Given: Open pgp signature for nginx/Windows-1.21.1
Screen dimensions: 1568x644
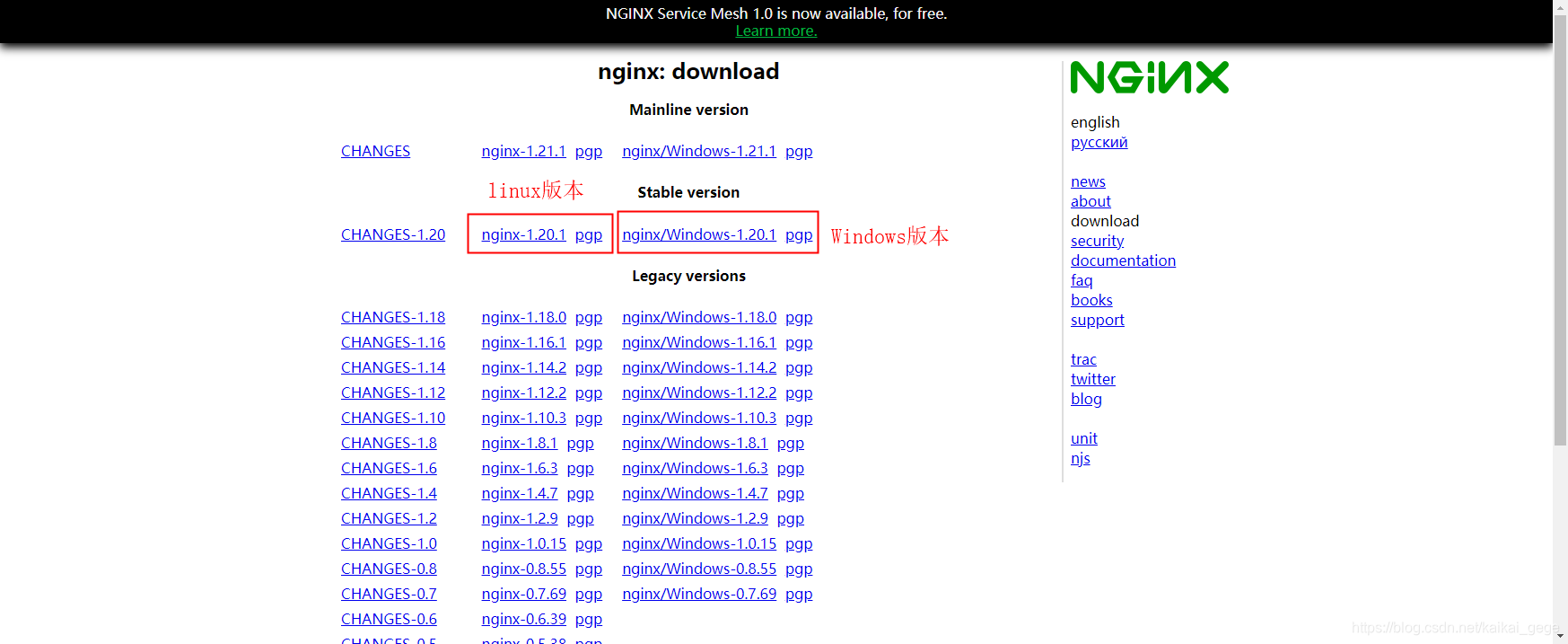Looking at the screenshot, I should pos(799,151).
